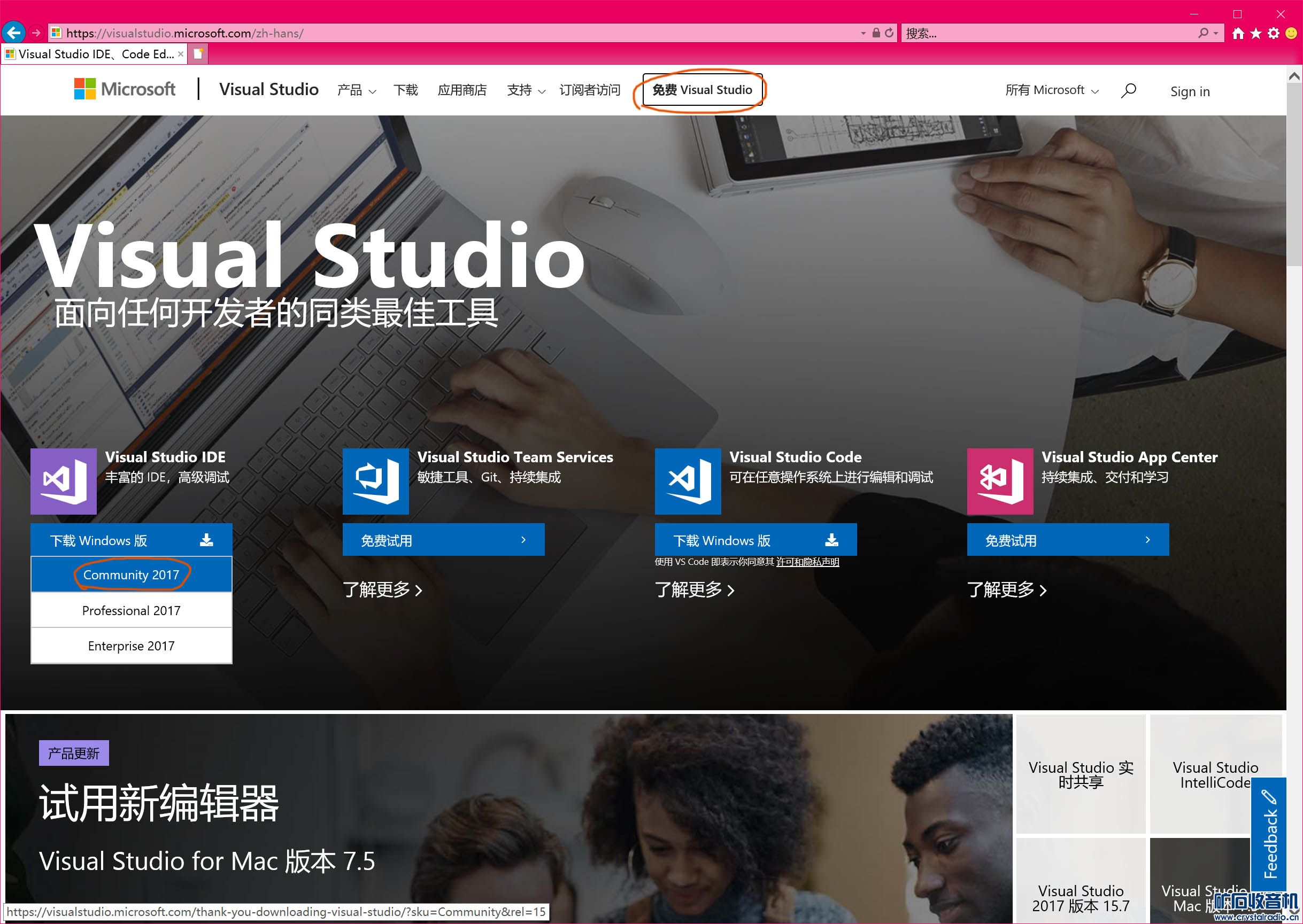Open Favorites with the star icon

click(x=1255, y=33)
